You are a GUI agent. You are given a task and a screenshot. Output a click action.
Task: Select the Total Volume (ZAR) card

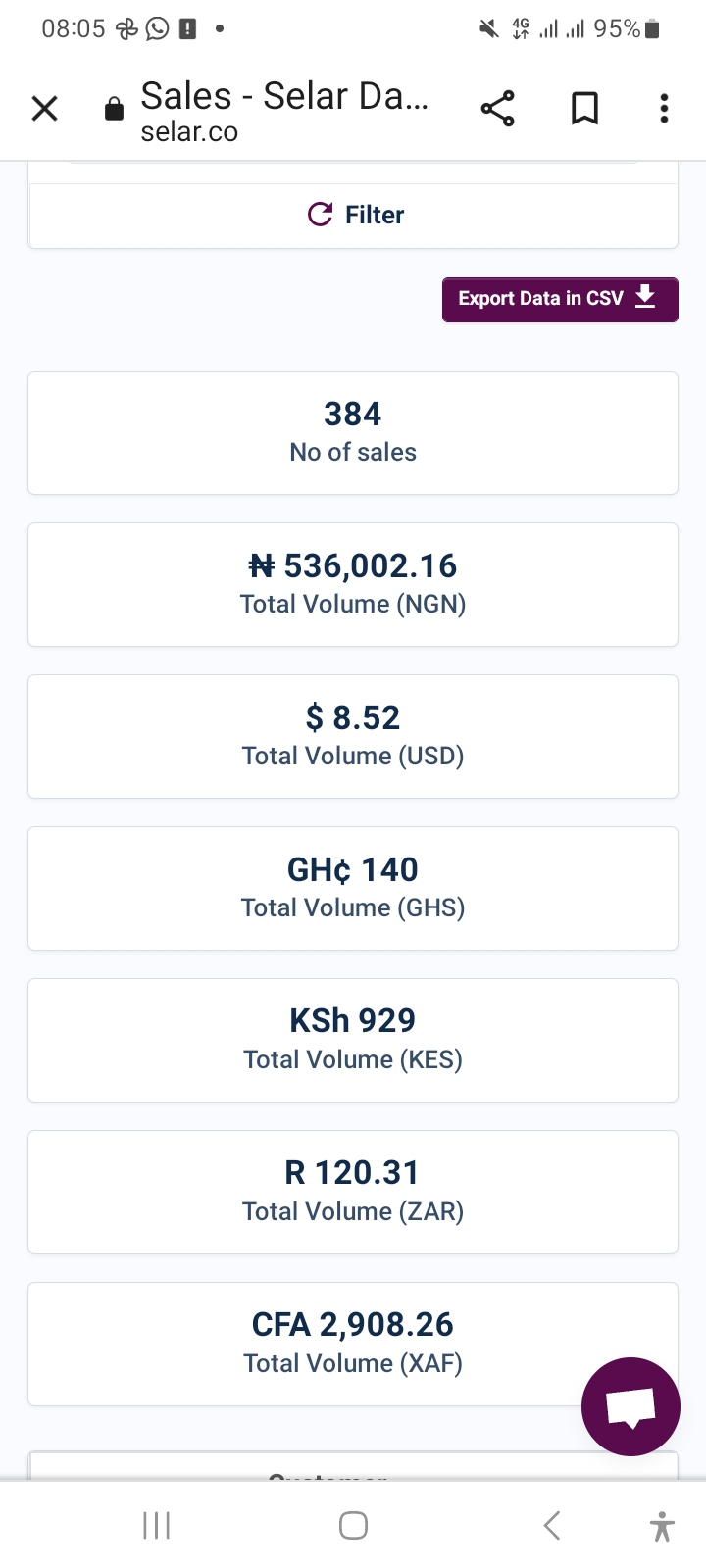[353, 1193]
